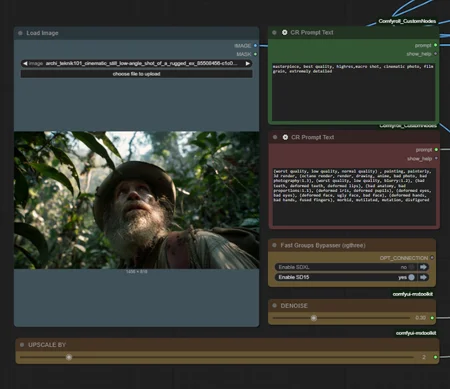Click the IMAGE output port on Load Image
This screenshot has height=389, width=450.
(x=255, y=45)
